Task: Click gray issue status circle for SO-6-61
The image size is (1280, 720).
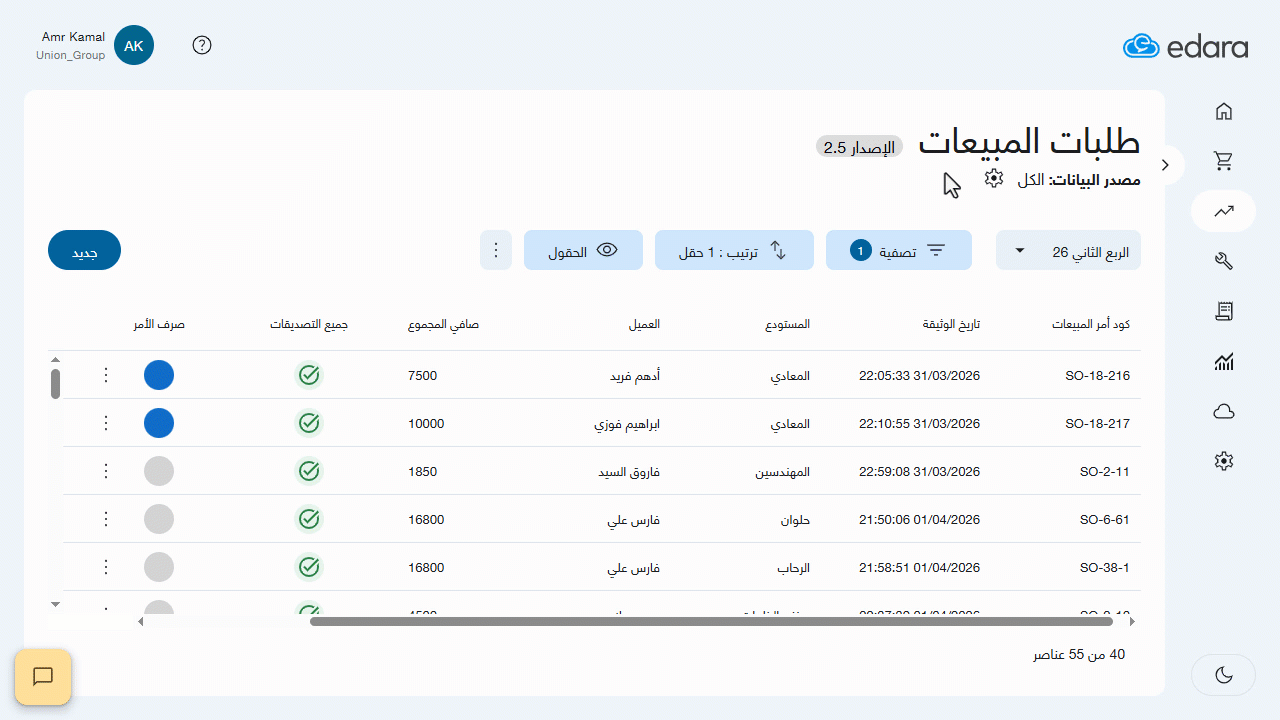Action: [x=159, y=519]
